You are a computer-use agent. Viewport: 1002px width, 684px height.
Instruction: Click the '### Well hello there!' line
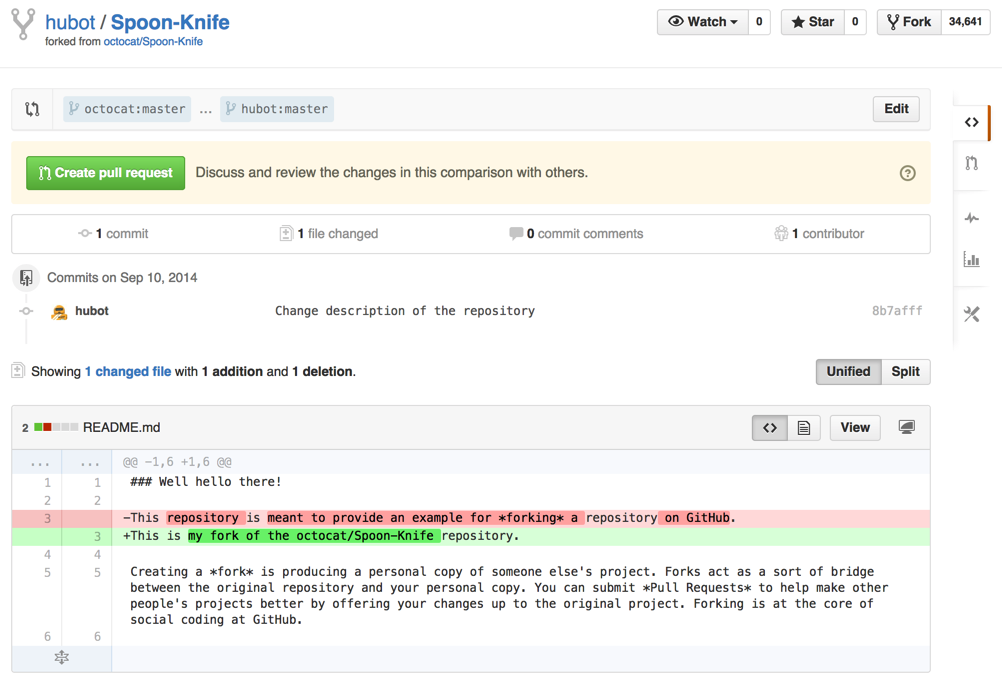[206, 482]
